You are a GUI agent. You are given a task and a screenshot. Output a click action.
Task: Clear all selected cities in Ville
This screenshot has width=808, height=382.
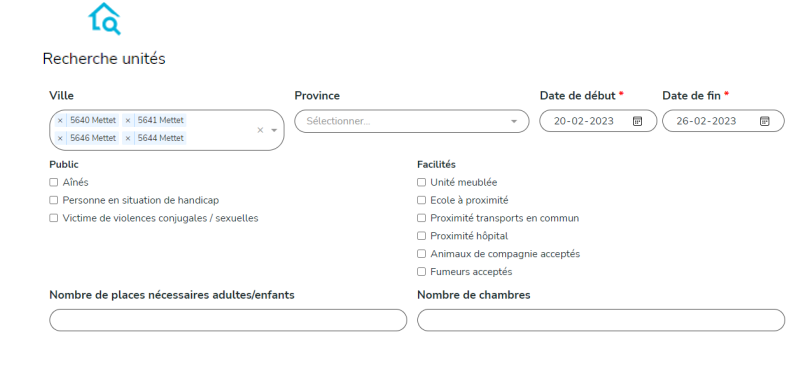[x=260, y=130]
